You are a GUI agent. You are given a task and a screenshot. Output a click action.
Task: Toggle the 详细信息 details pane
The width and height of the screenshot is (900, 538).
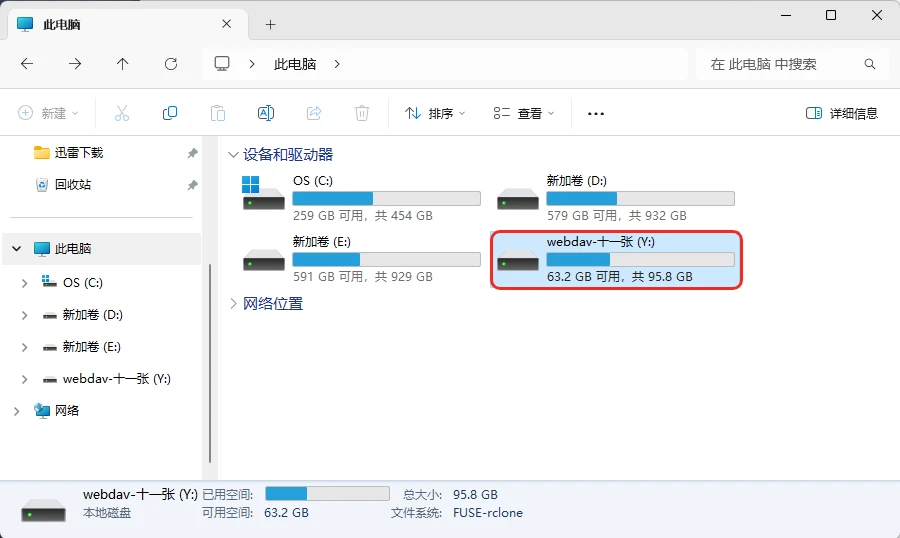click(x=842, y=113)
